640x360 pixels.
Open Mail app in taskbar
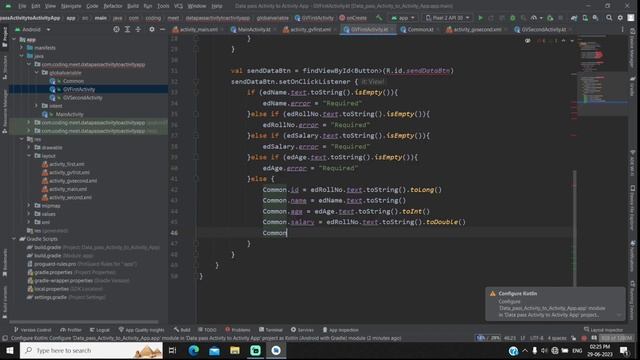(x=214, y=350)
